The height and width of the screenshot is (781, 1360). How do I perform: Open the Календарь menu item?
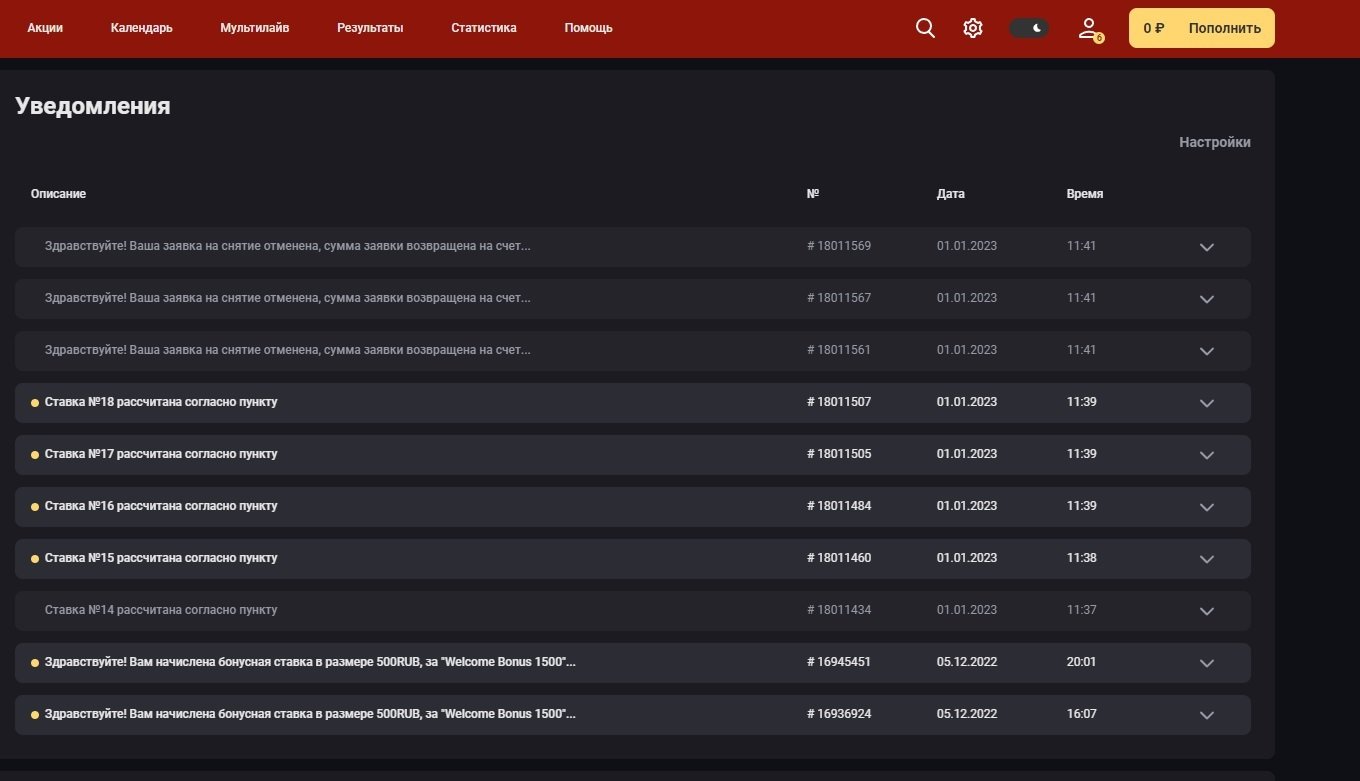(x=141, y=28)
